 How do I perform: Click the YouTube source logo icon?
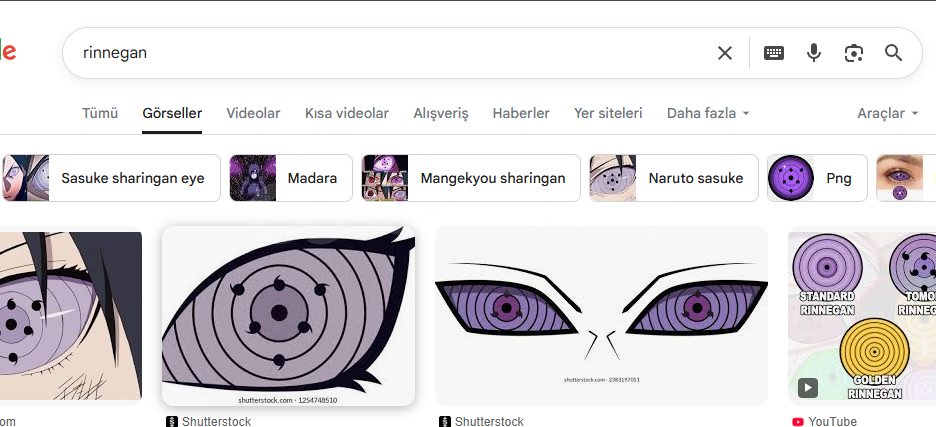pos(797,422)
